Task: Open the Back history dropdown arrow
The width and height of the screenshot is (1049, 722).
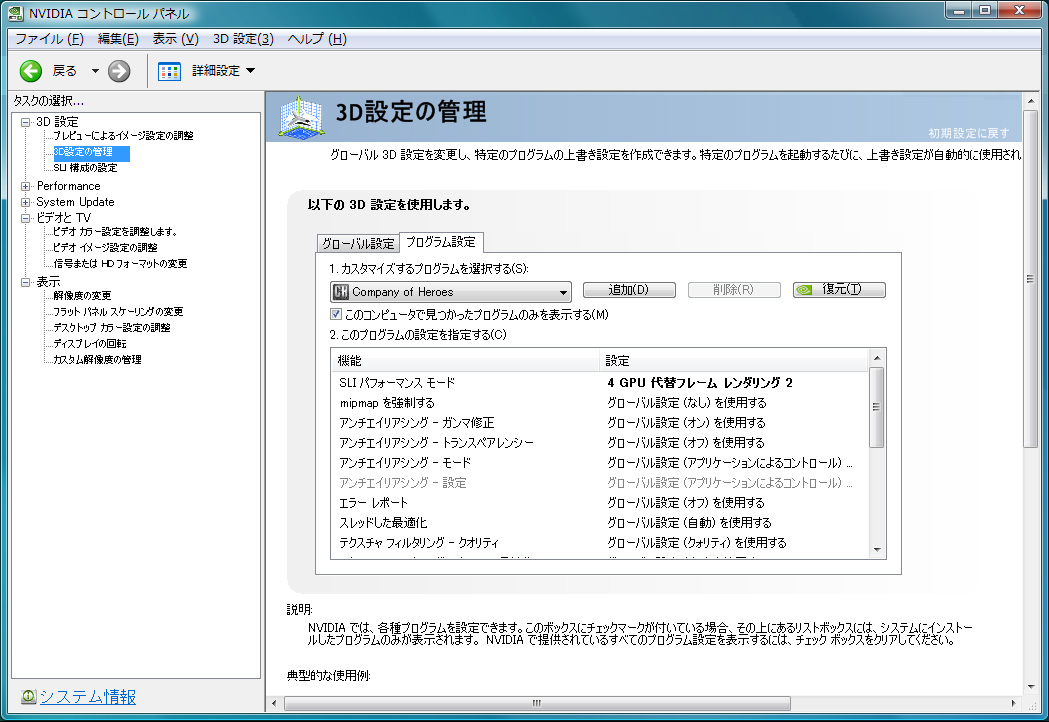Action: [95, 71]
